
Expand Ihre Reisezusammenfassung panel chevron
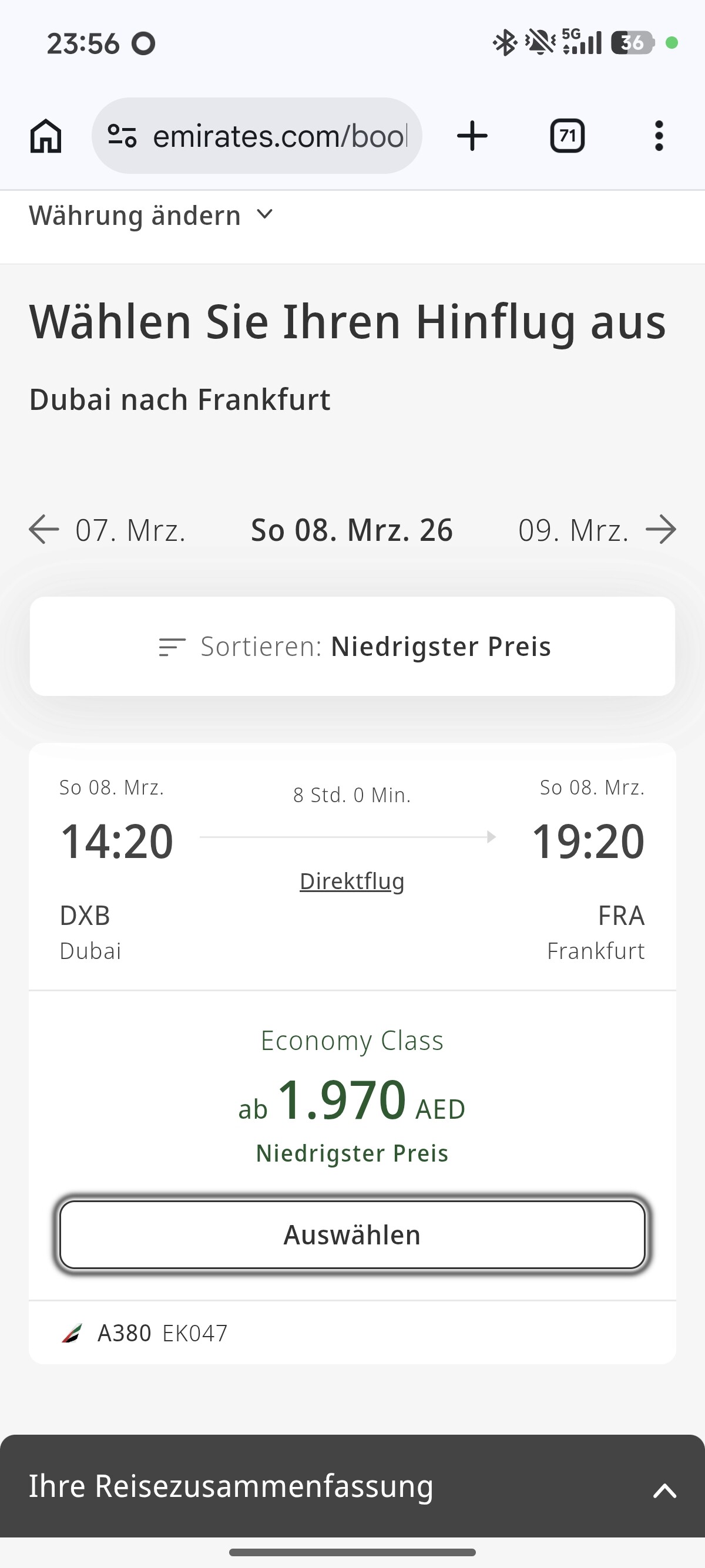664,1490
